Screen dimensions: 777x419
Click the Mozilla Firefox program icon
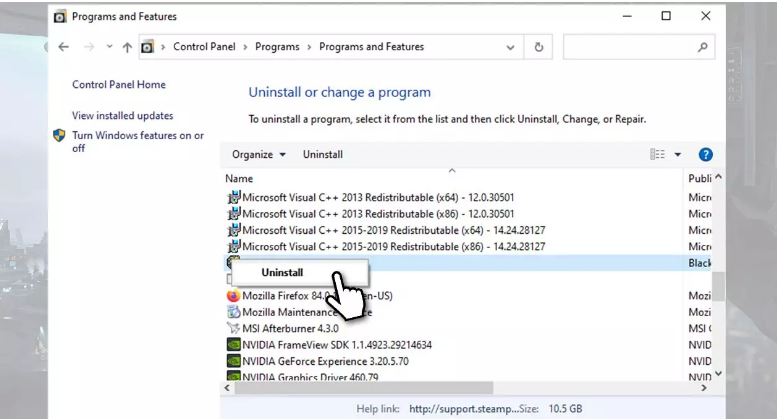click(x=233, y=296)
